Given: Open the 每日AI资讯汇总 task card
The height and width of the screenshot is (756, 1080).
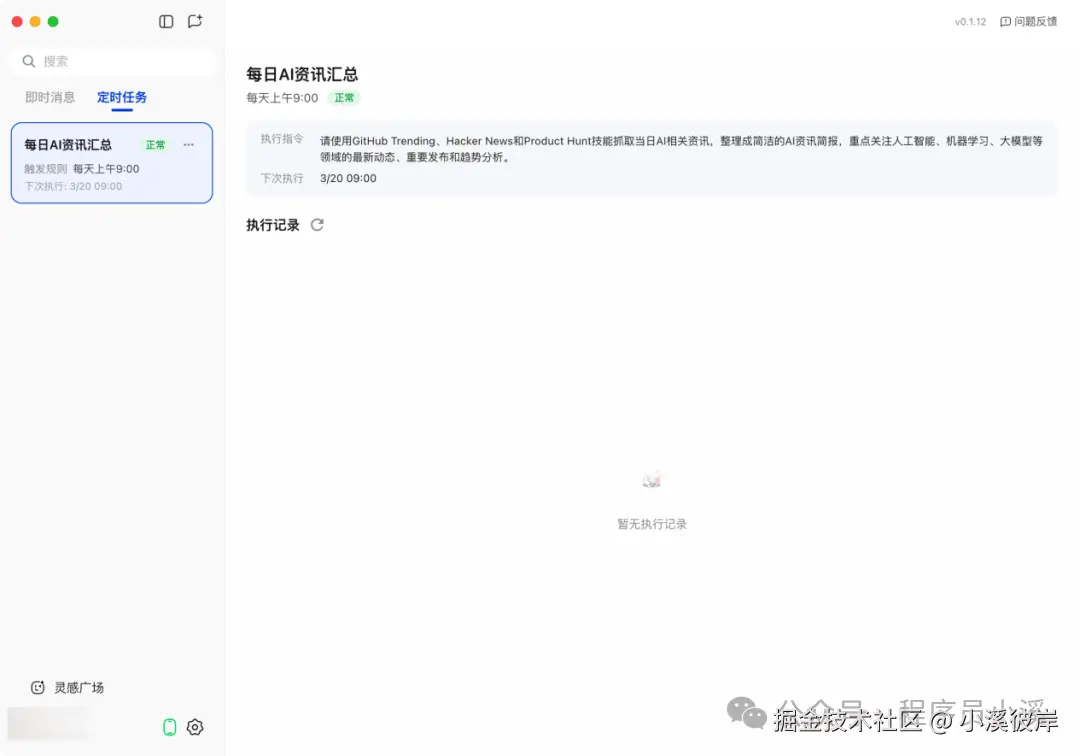Looking at the screenshot, I should 112,163.
